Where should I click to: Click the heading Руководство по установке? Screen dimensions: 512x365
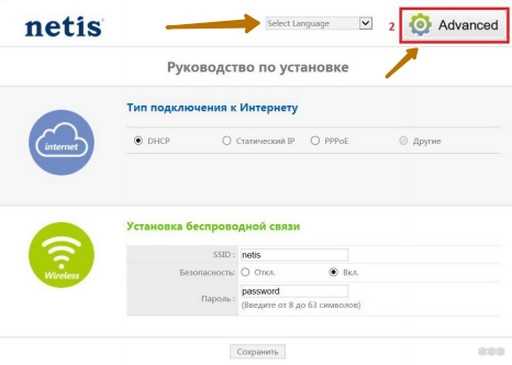(258, 67)
